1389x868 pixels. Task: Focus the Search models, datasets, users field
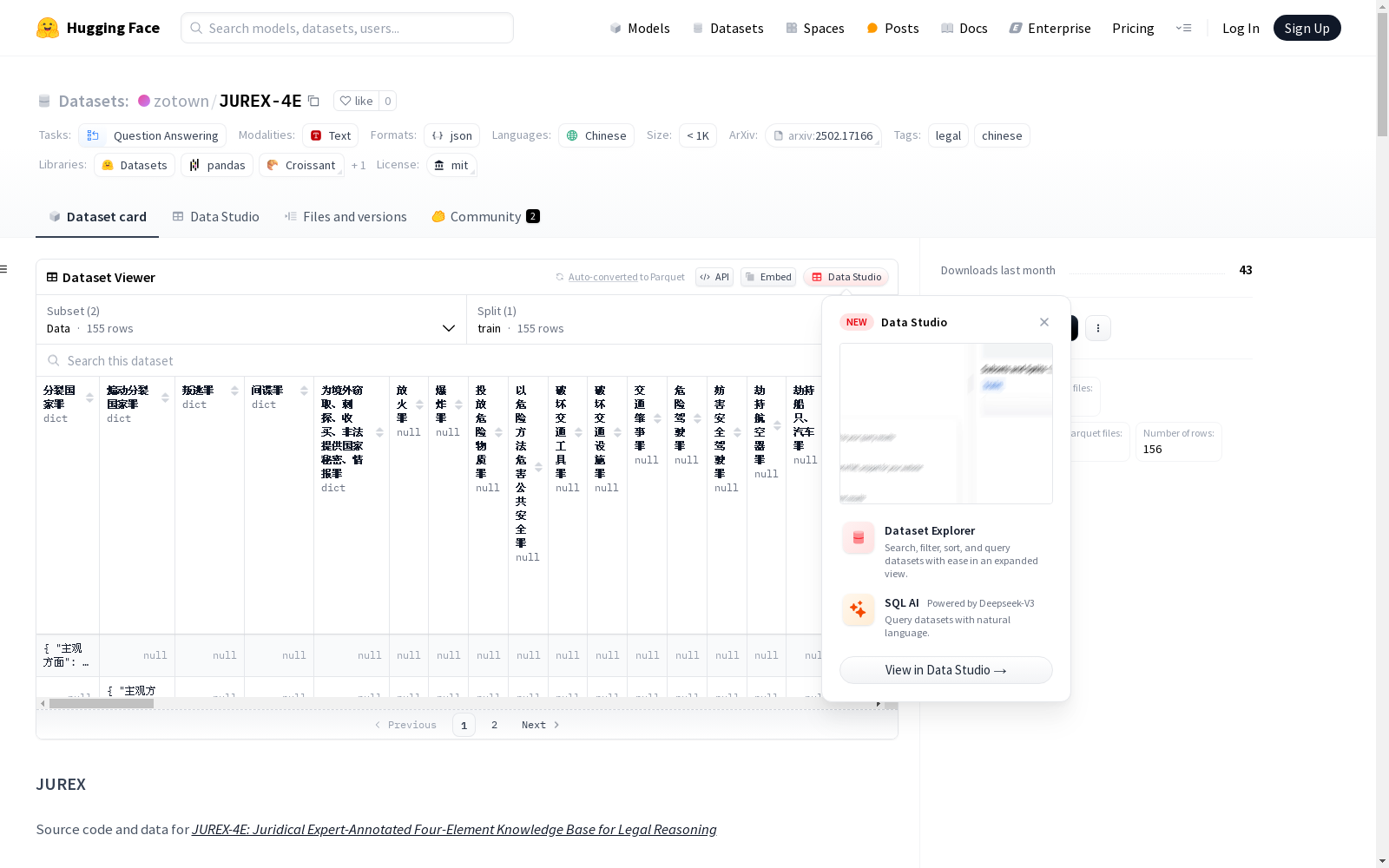pyautogui.click(x=347, y=28)
